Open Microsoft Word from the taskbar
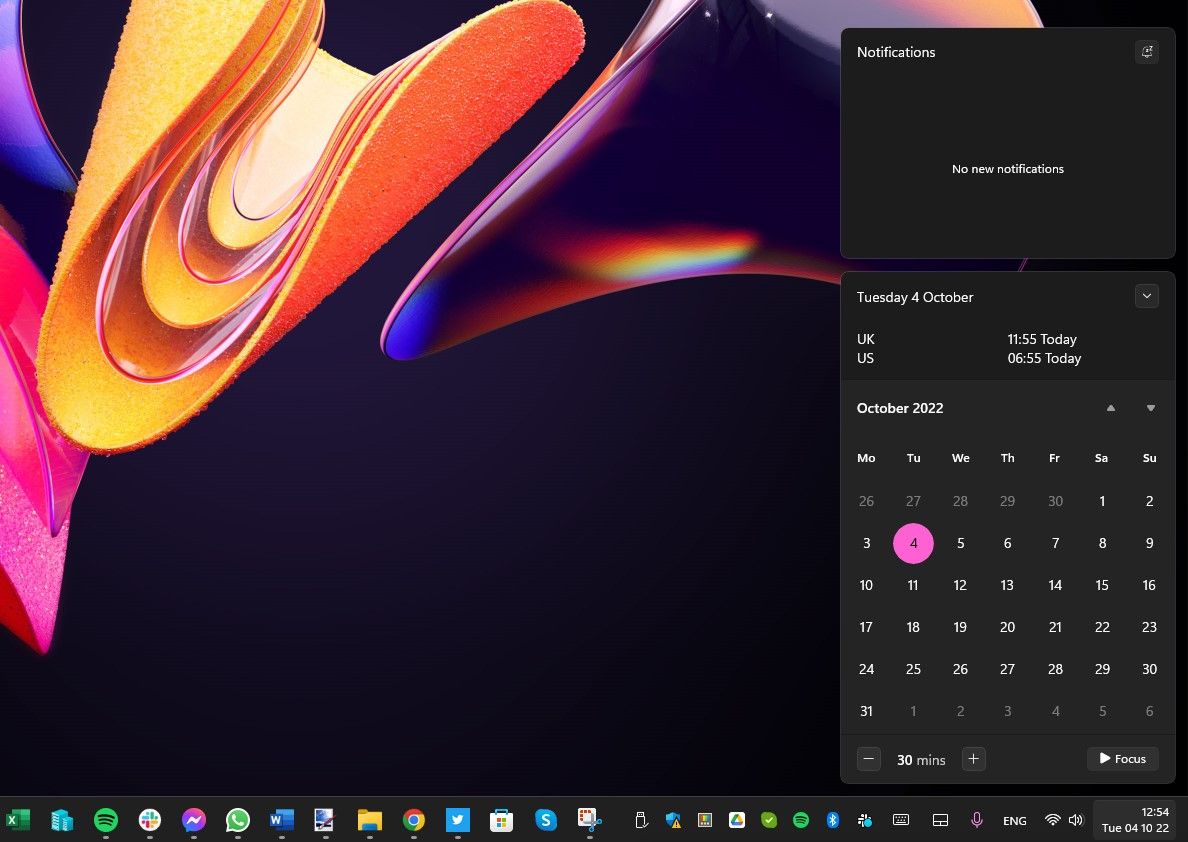Viewport: 1188px width, 842px height. coord(281,819)
